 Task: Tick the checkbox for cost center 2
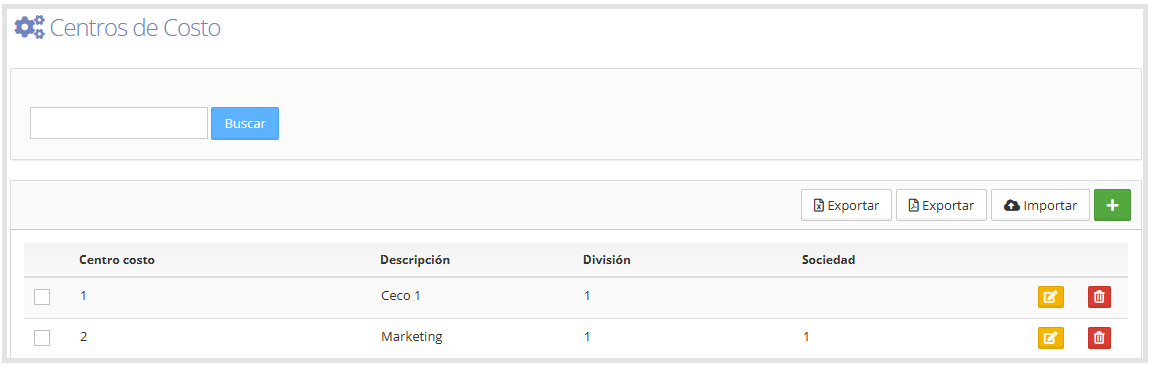pyautogui.click(x=43, y=338)
